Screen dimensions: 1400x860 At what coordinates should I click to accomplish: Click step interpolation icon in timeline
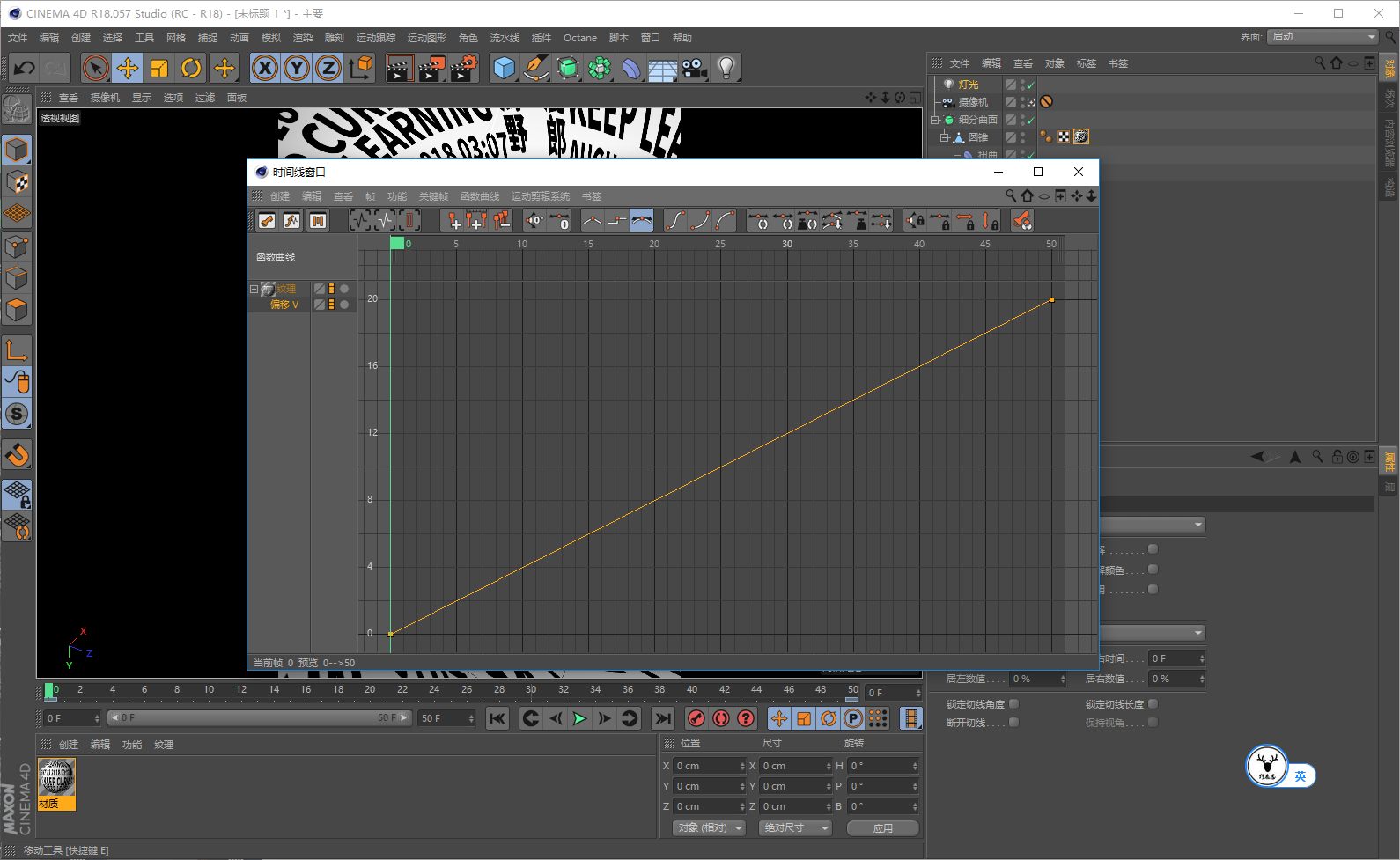pos(616,221)
